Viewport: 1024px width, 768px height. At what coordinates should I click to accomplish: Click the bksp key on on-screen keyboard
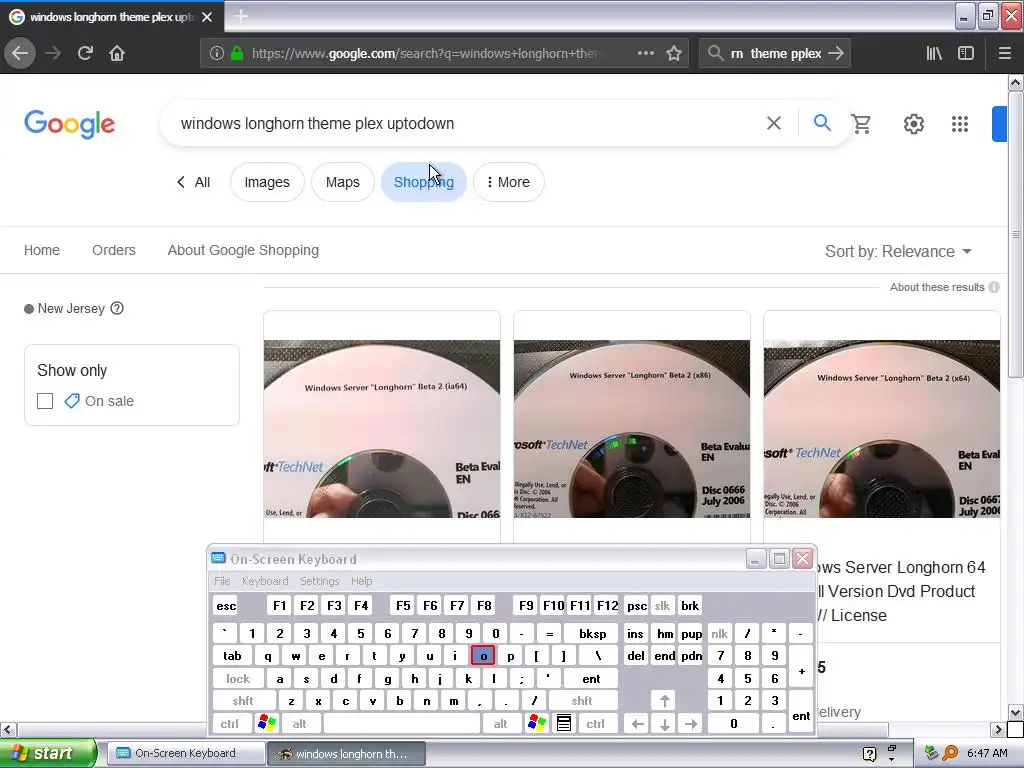pos(592,633)
